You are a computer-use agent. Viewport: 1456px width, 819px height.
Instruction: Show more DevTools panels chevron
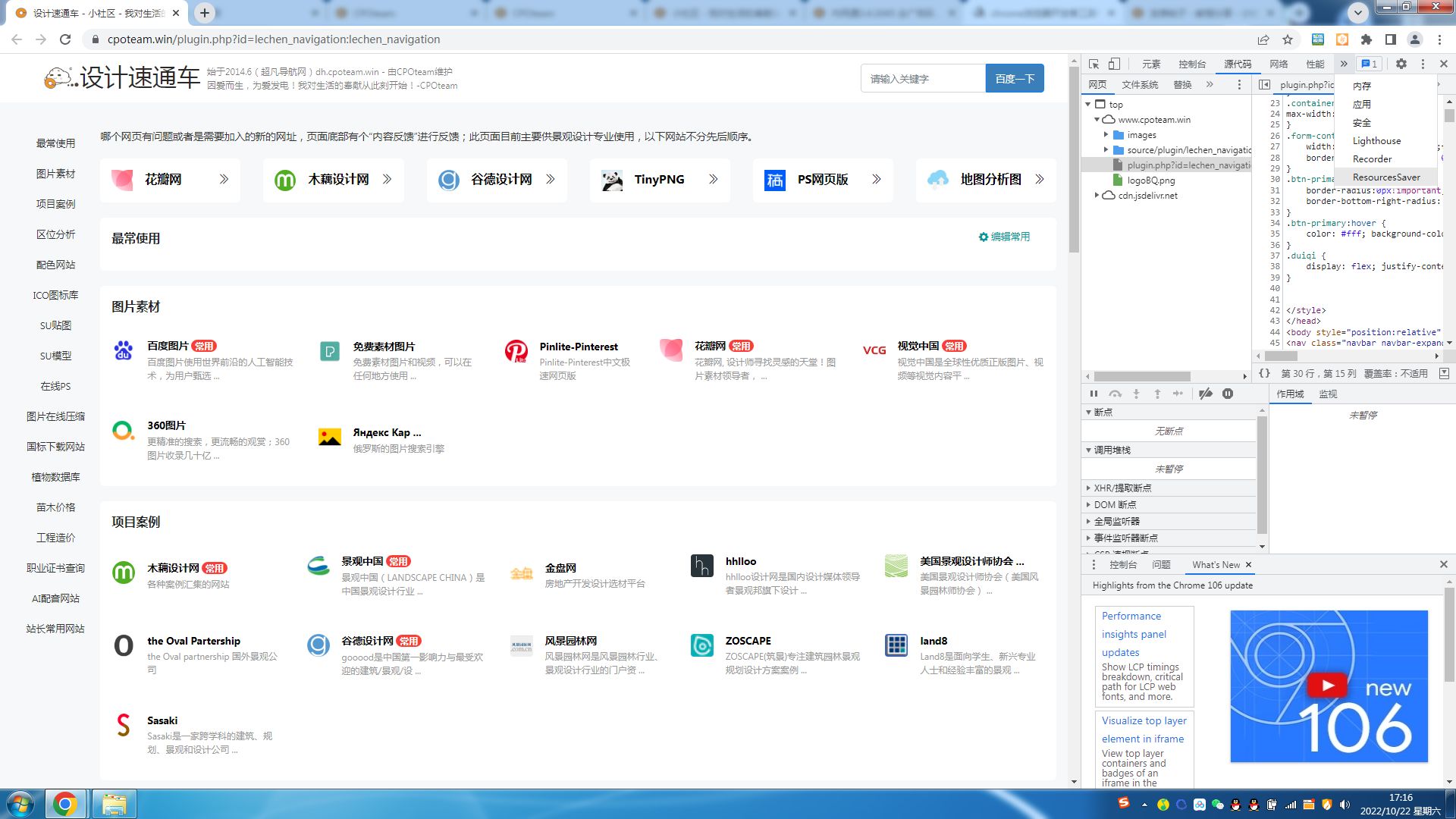coord(1344,64)
